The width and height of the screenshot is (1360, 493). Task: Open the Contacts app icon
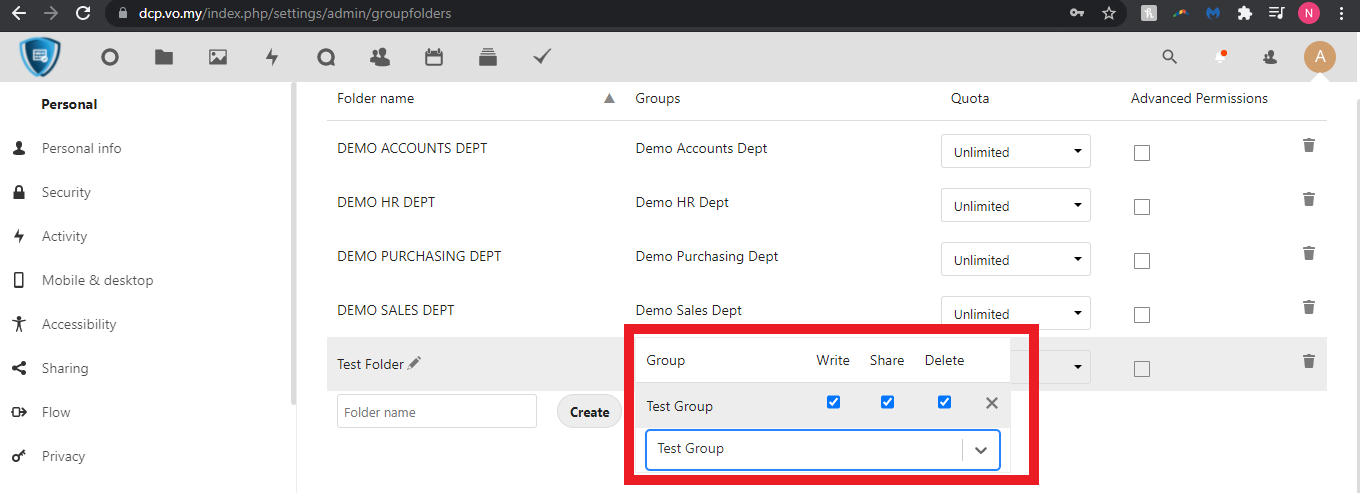click(x=380, y=57)
